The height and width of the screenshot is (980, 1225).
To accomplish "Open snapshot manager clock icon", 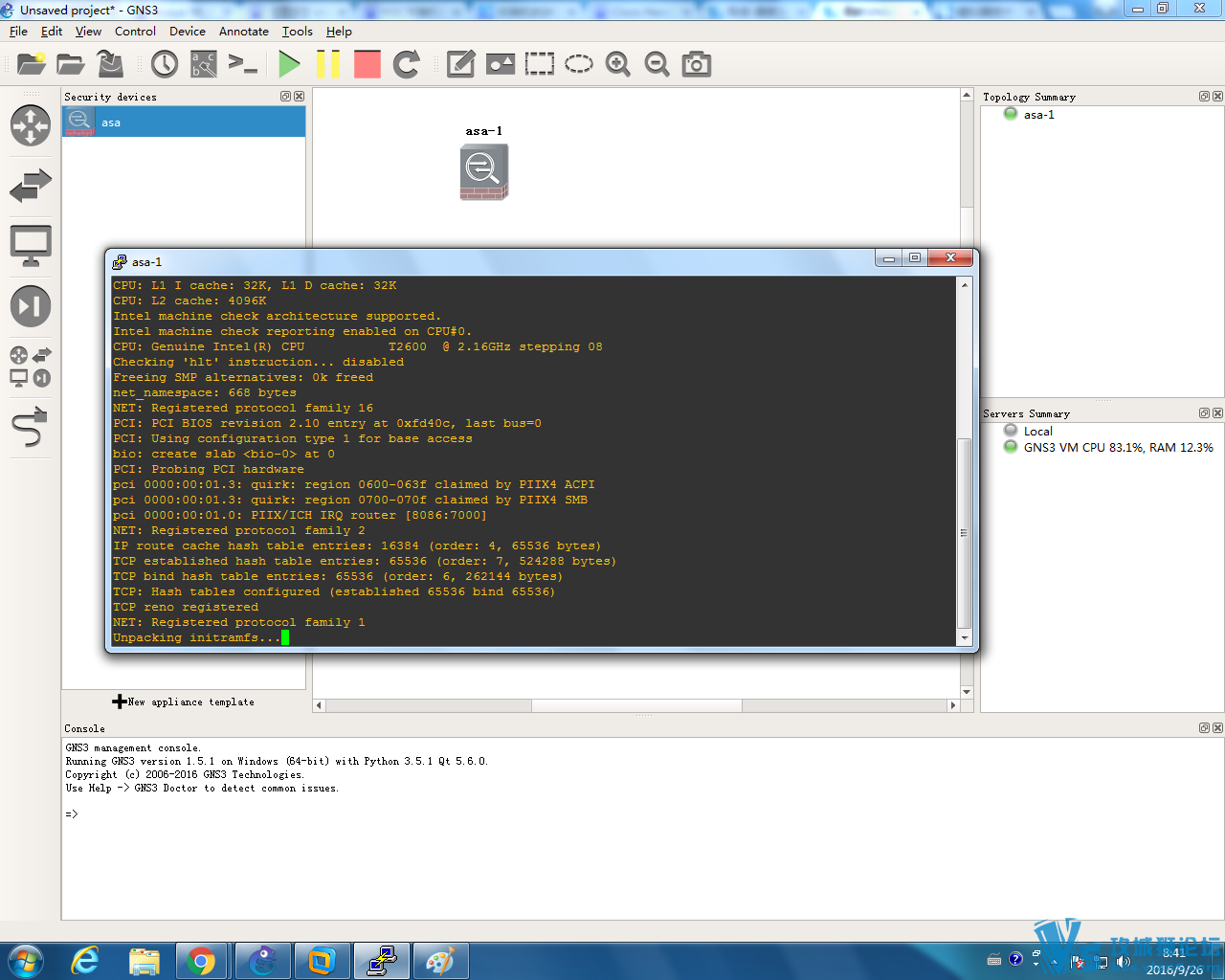I will click(x=165, y=64).
